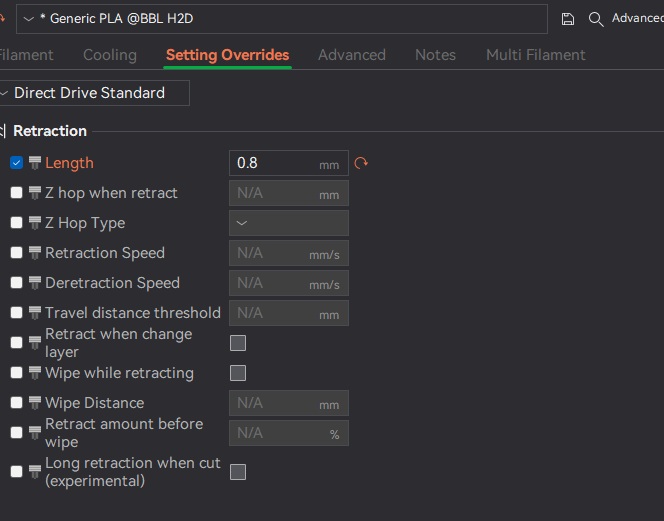Open the Multi Filament tab
The width and height of the screenshot is (664, 521).
click(535, 55)
